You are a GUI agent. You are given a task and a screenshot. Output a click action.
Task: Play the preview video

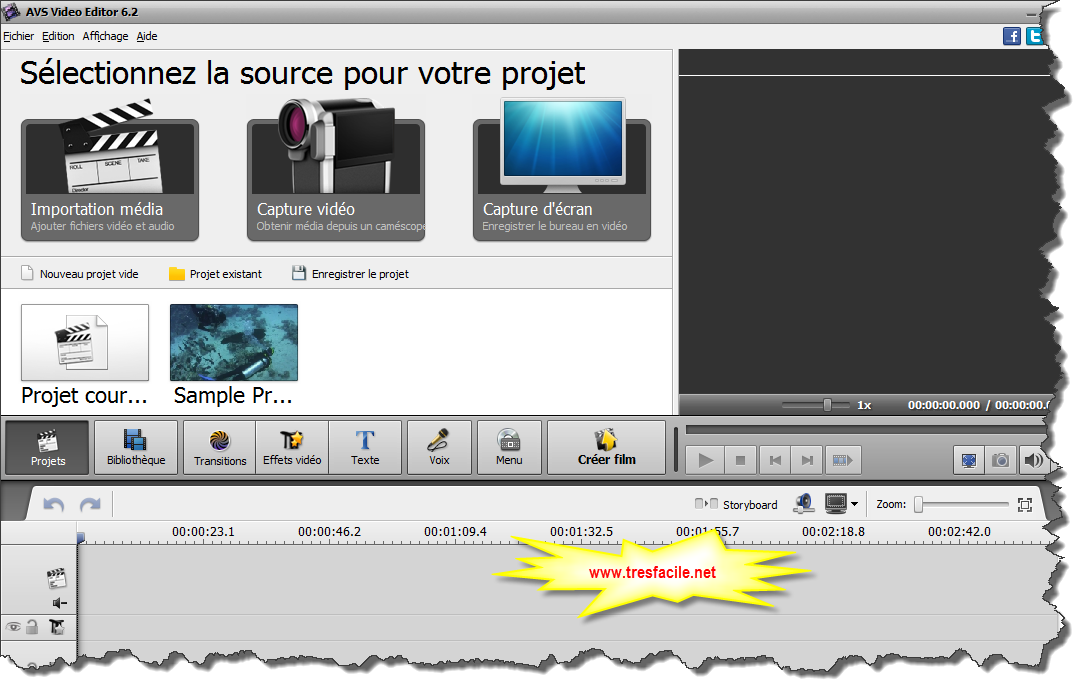[x=705, y=460]
